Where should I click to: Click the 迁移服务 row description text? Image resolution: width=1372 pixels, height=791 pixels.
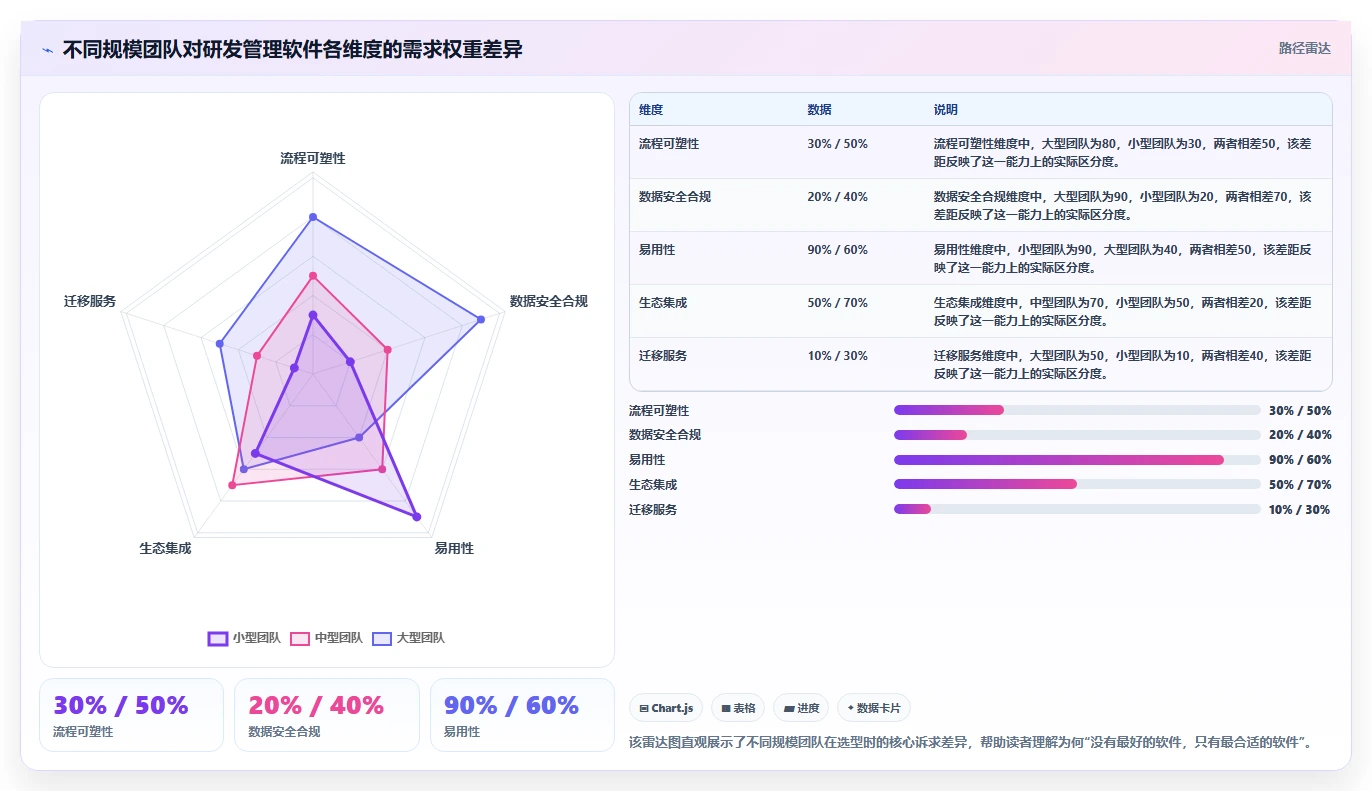point(1122,365)
